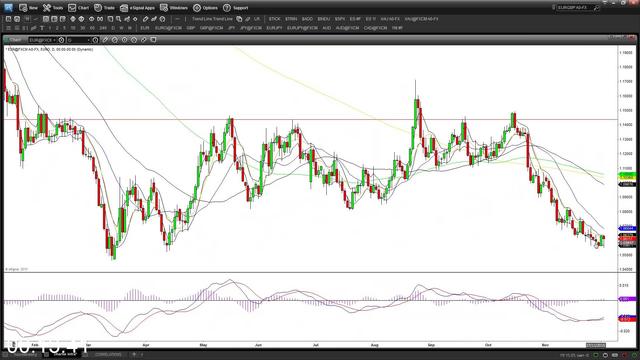Load the $TRIN symbol shortcut
This screenshot has width=640, height=360.
pos(291,19)
